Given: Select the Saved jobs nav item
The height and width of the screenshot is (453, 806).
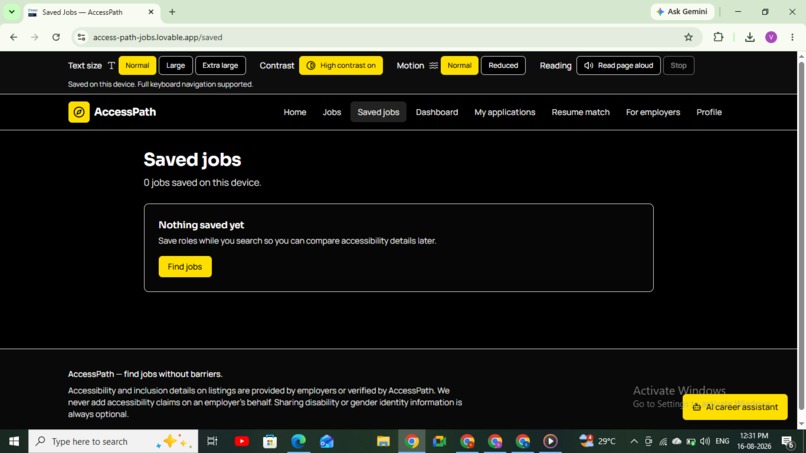Looking at the screenshot, I should coord(378,112).
